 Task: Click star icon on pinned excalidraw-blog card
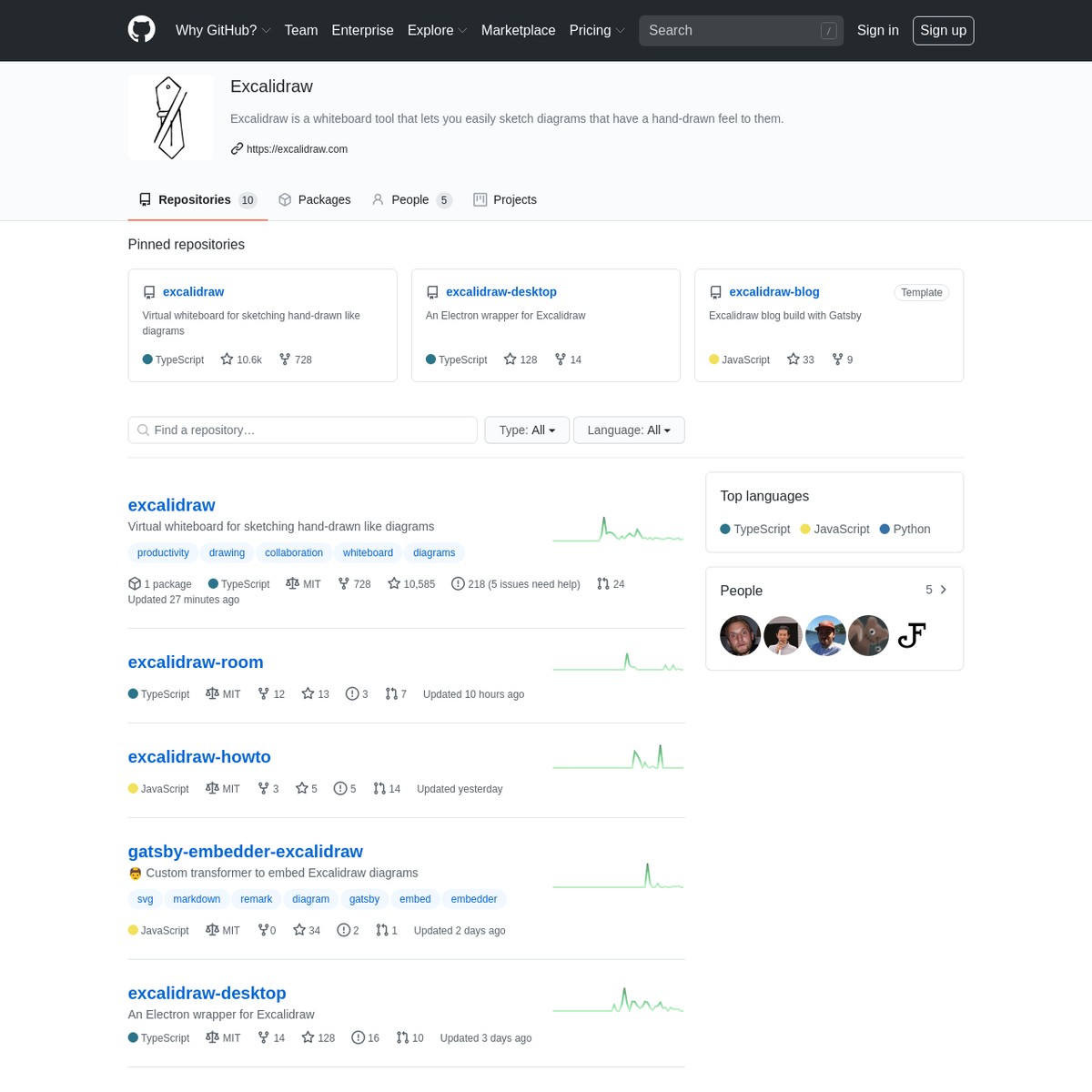coord(794,359)
